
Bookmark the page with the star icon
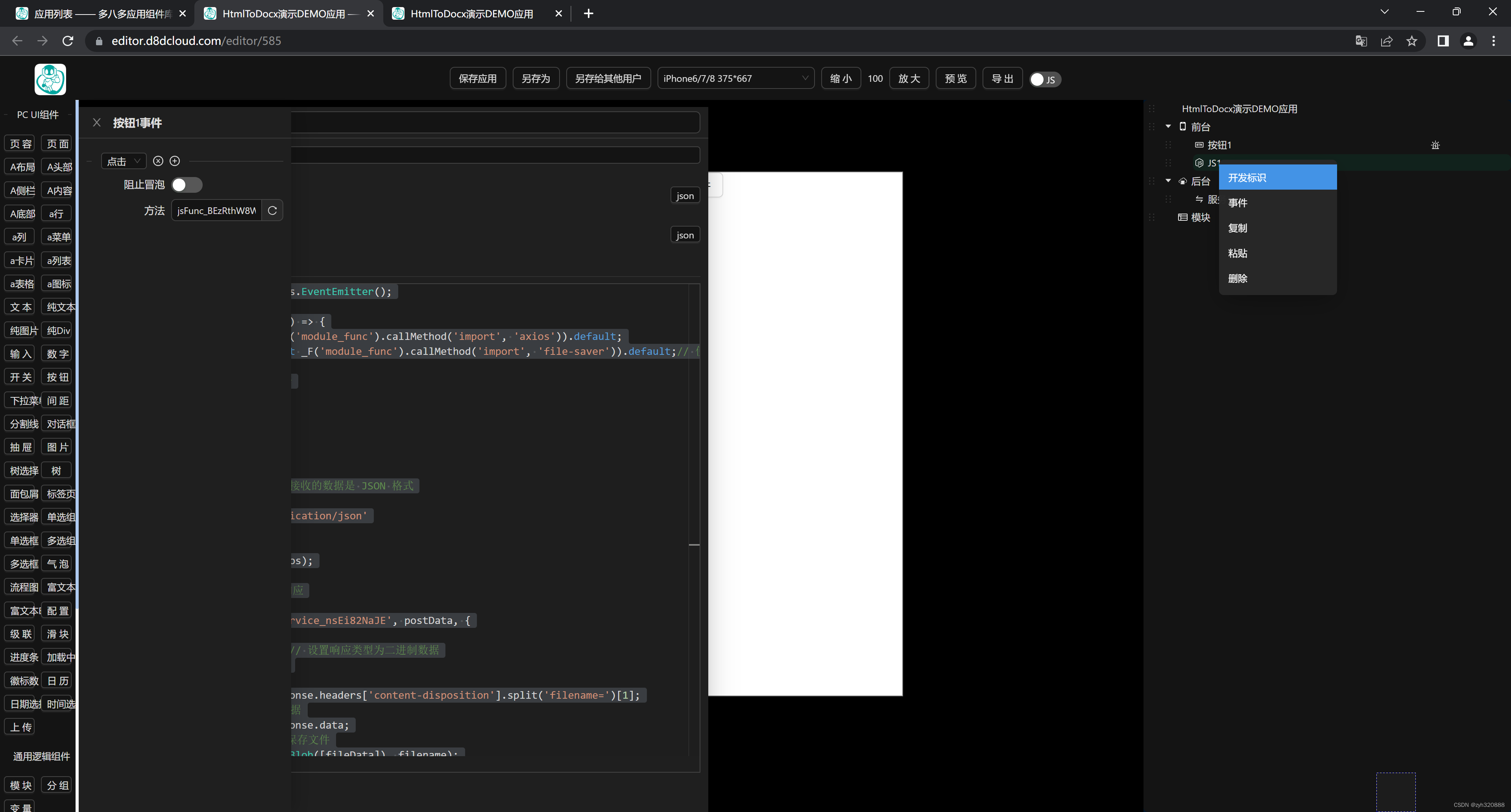coord(1412,41)
